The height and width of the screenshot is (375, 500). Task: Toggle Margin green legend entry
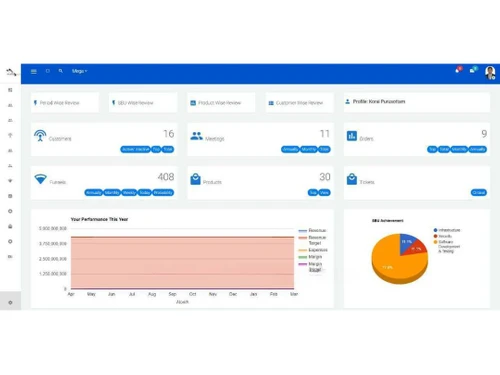pyautogui.click(x=310, y=257)
